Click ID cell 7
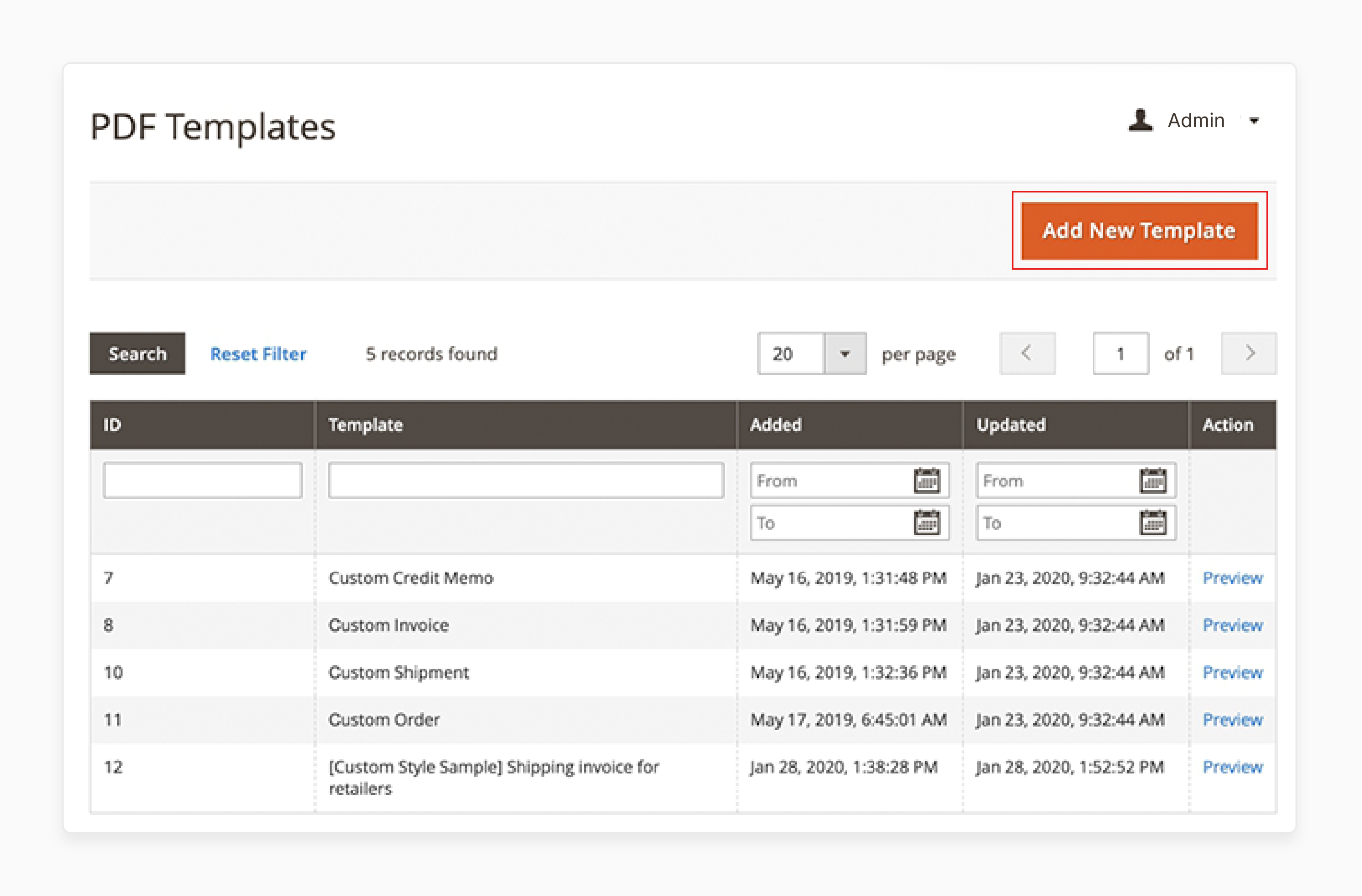The height and width of the screenshot is (896, 1362). pos(108,578)
